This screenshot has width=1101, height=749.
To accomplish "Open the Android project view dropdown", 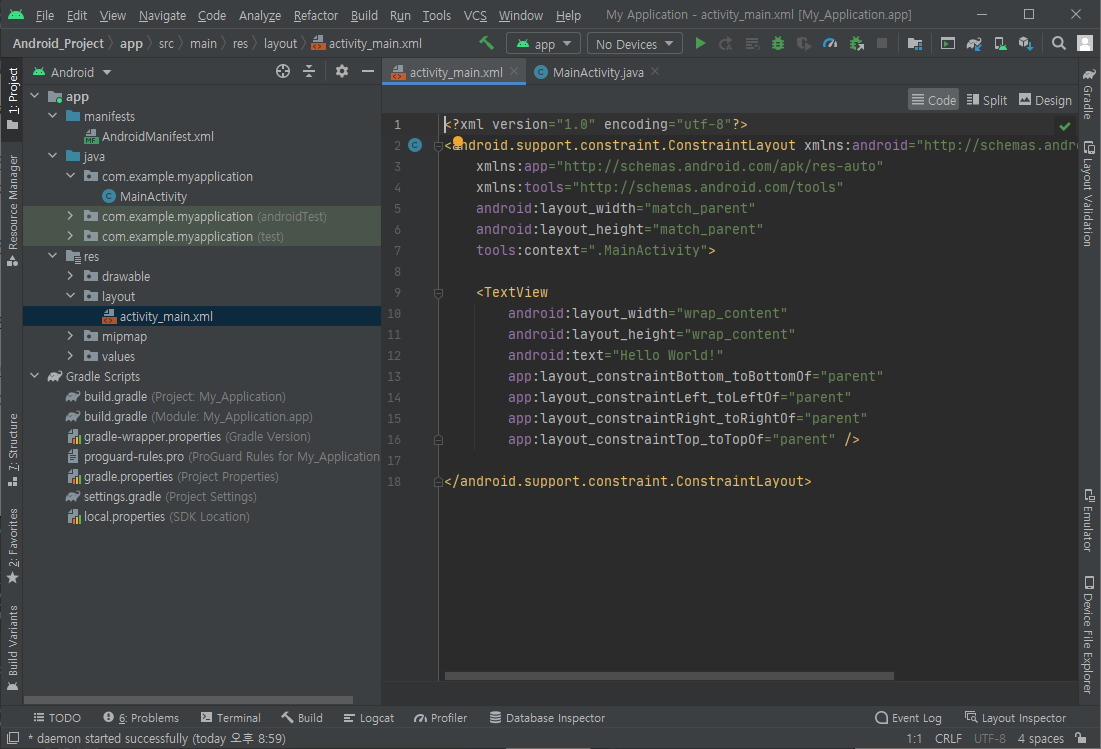I will (x=72, y=72).
